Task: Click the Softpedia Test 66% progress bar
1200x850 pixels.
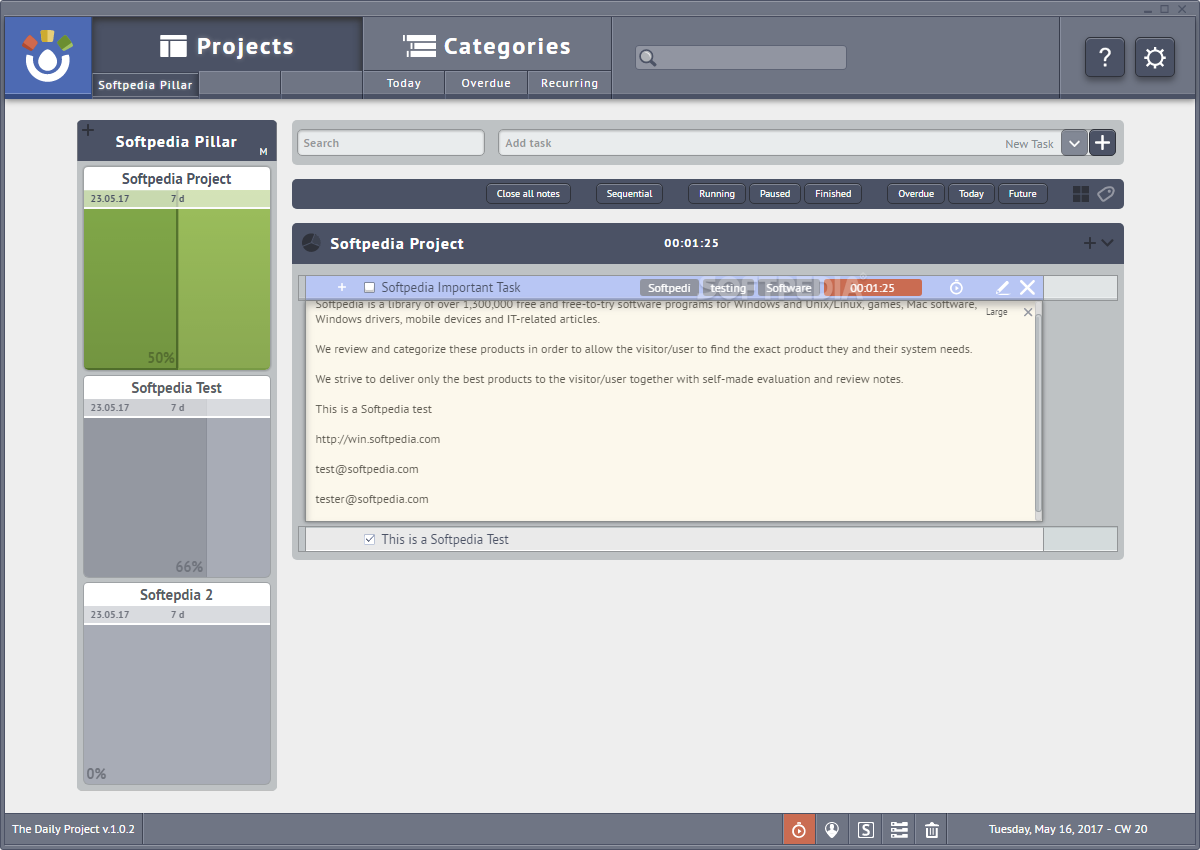Action: tap(177, 497)
